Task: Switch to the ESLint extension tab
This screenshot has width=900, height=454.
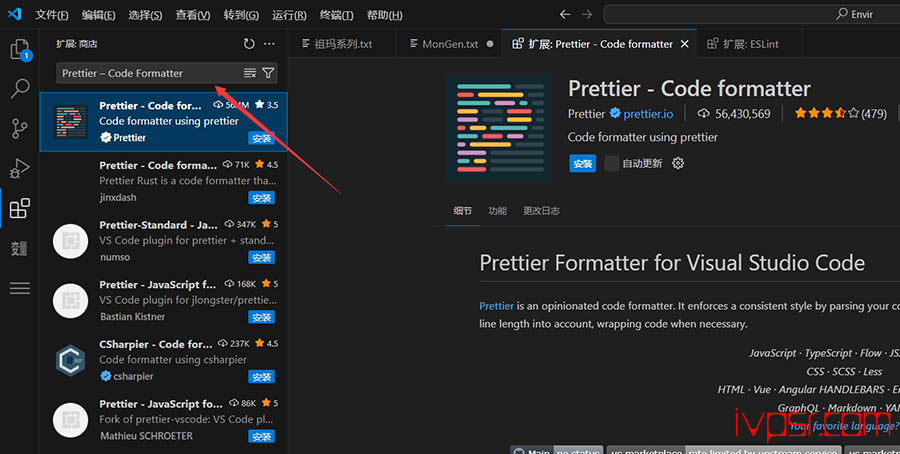Action: (741, 44)
